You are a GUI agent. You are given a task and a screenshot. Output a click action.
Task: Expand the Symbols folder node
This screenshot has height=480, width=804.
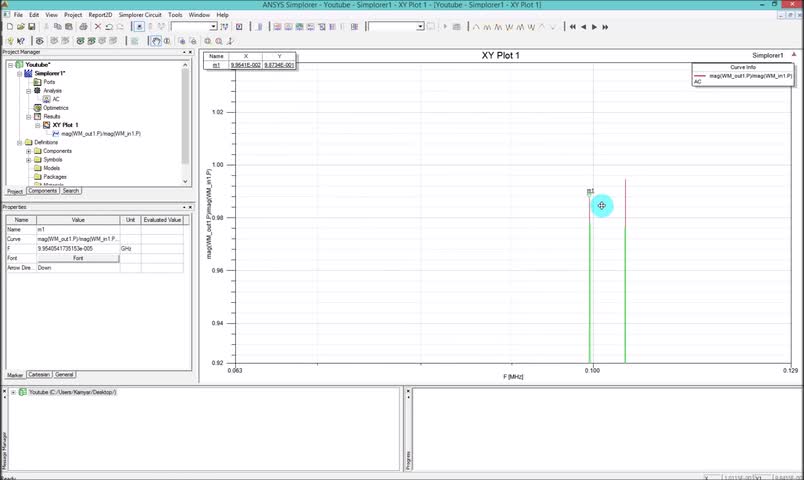tap(29, 160)
